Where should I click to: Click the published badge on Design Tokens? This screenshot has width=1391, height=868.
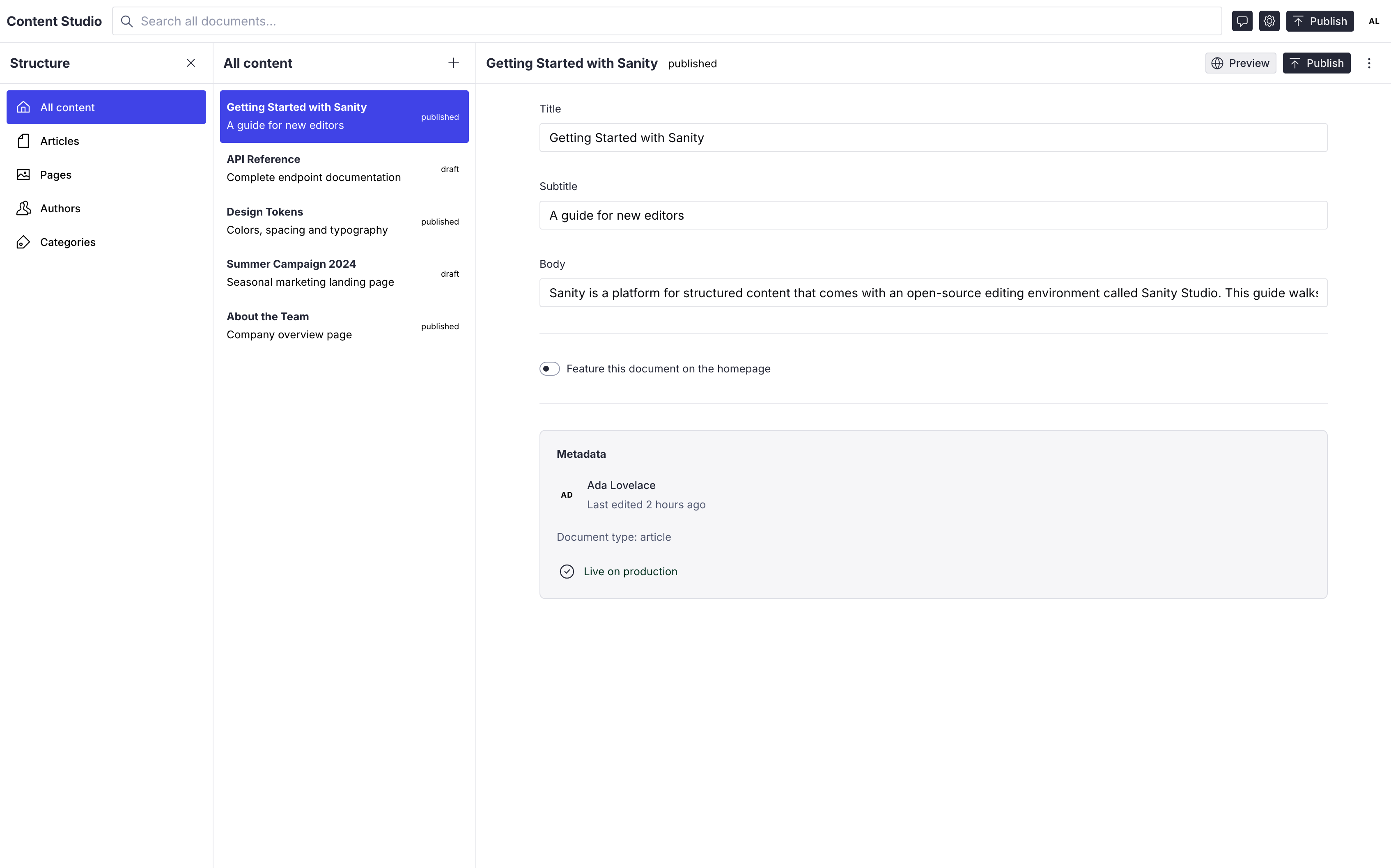pyautogui.click(x=440, y=222)
